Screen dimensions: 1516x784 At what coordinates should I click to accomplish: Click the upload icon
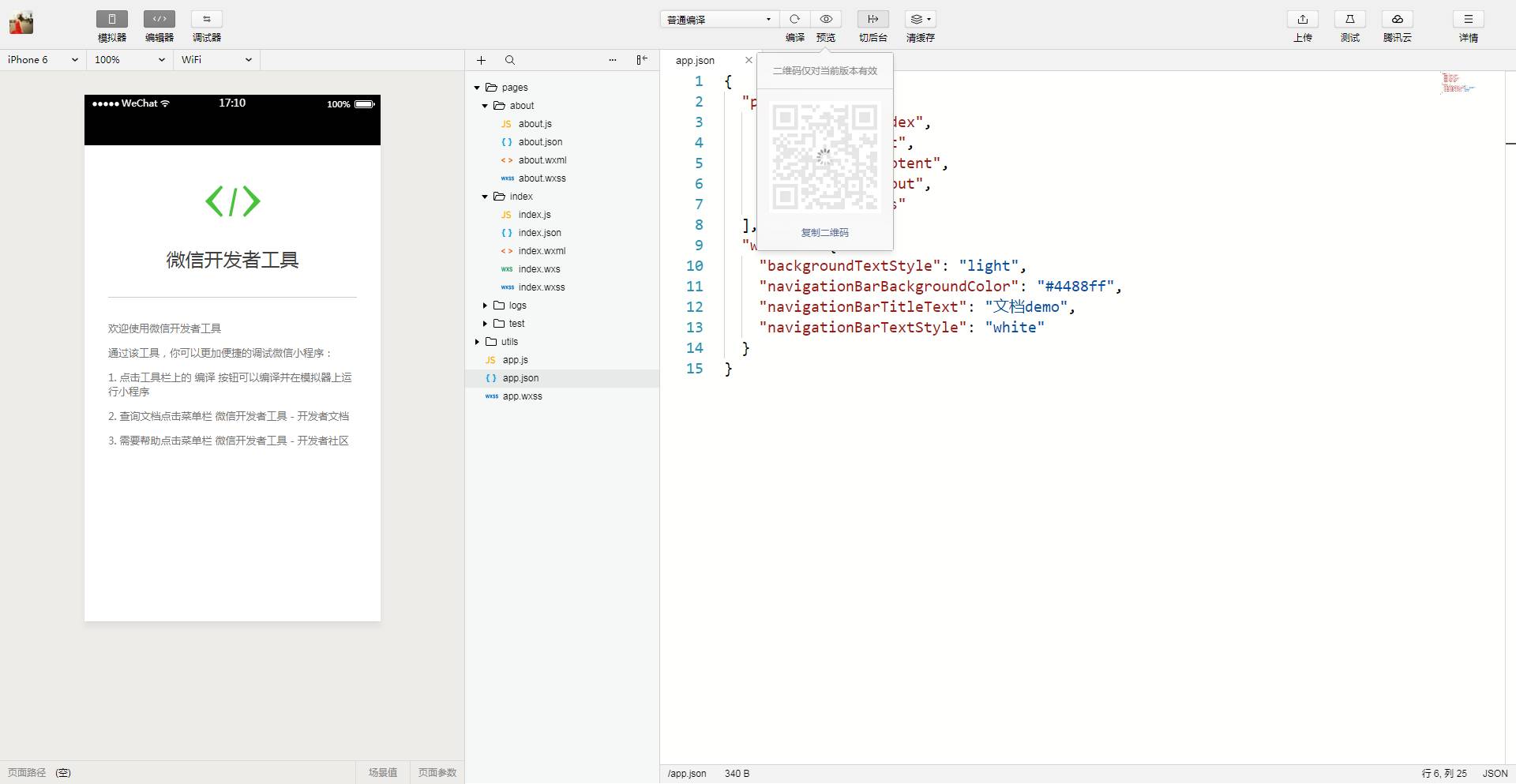tap(1303, 19)
